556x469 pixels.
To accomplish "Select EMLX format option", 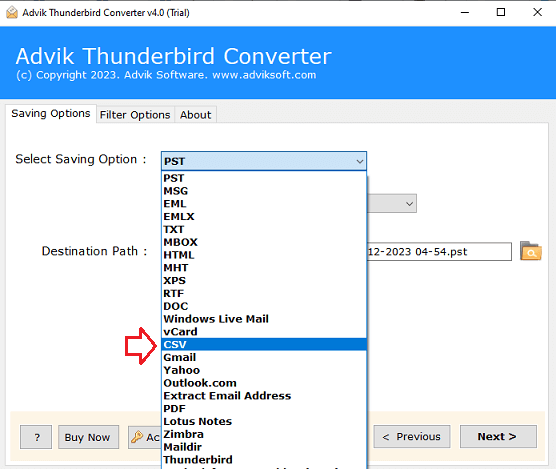I will tap(264, 216).
